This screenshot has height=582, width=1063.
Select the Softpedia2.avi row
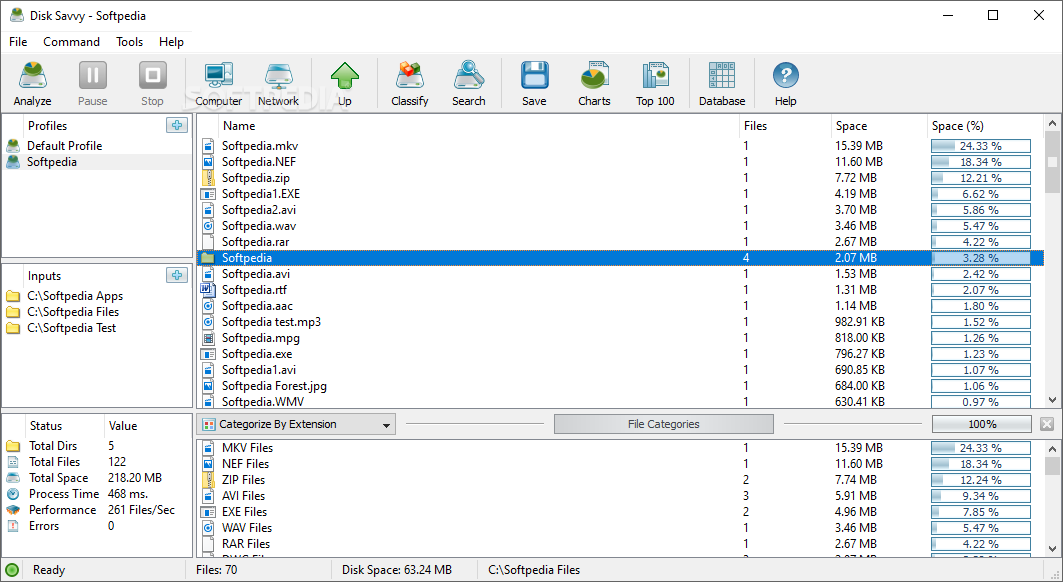(x=620, y=210)
